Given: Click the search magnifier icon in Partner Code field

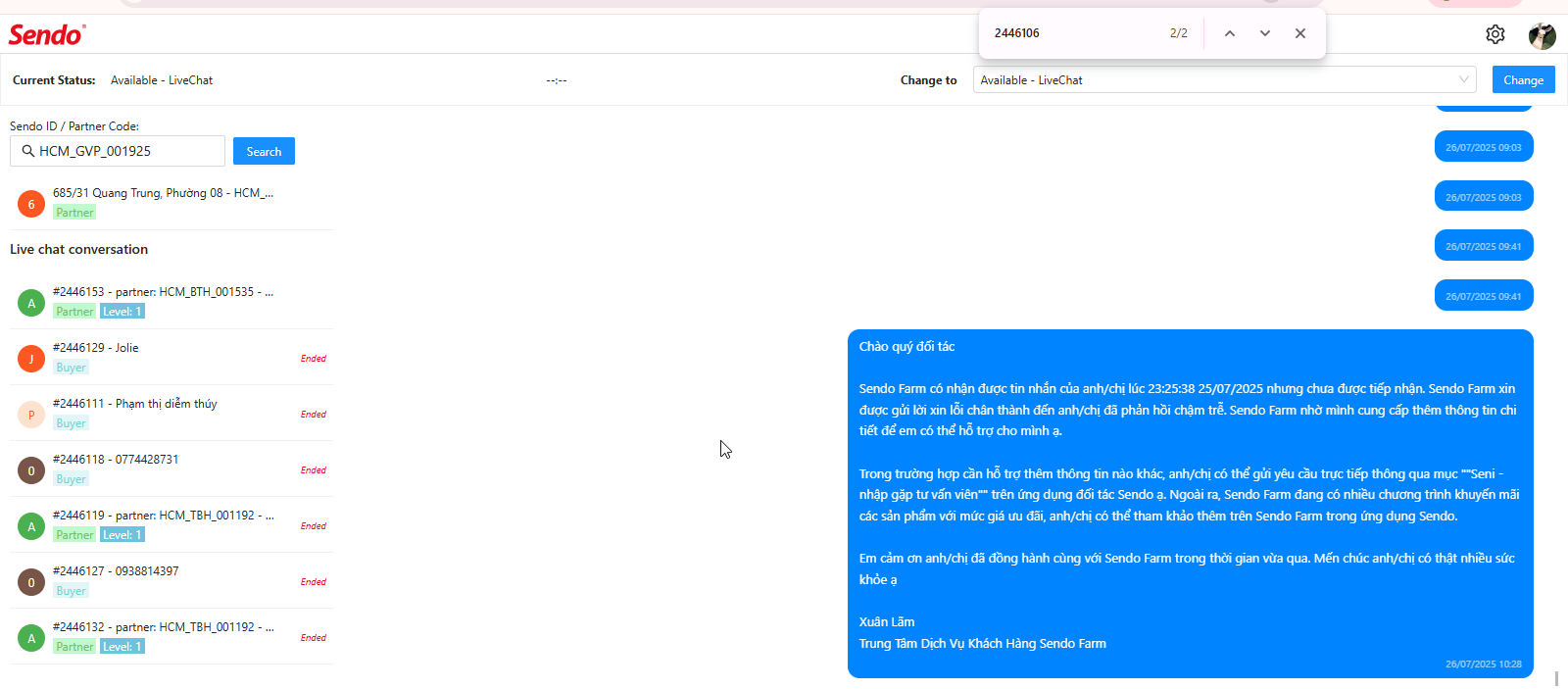Looking at the screenshot, I should (28, 151).
